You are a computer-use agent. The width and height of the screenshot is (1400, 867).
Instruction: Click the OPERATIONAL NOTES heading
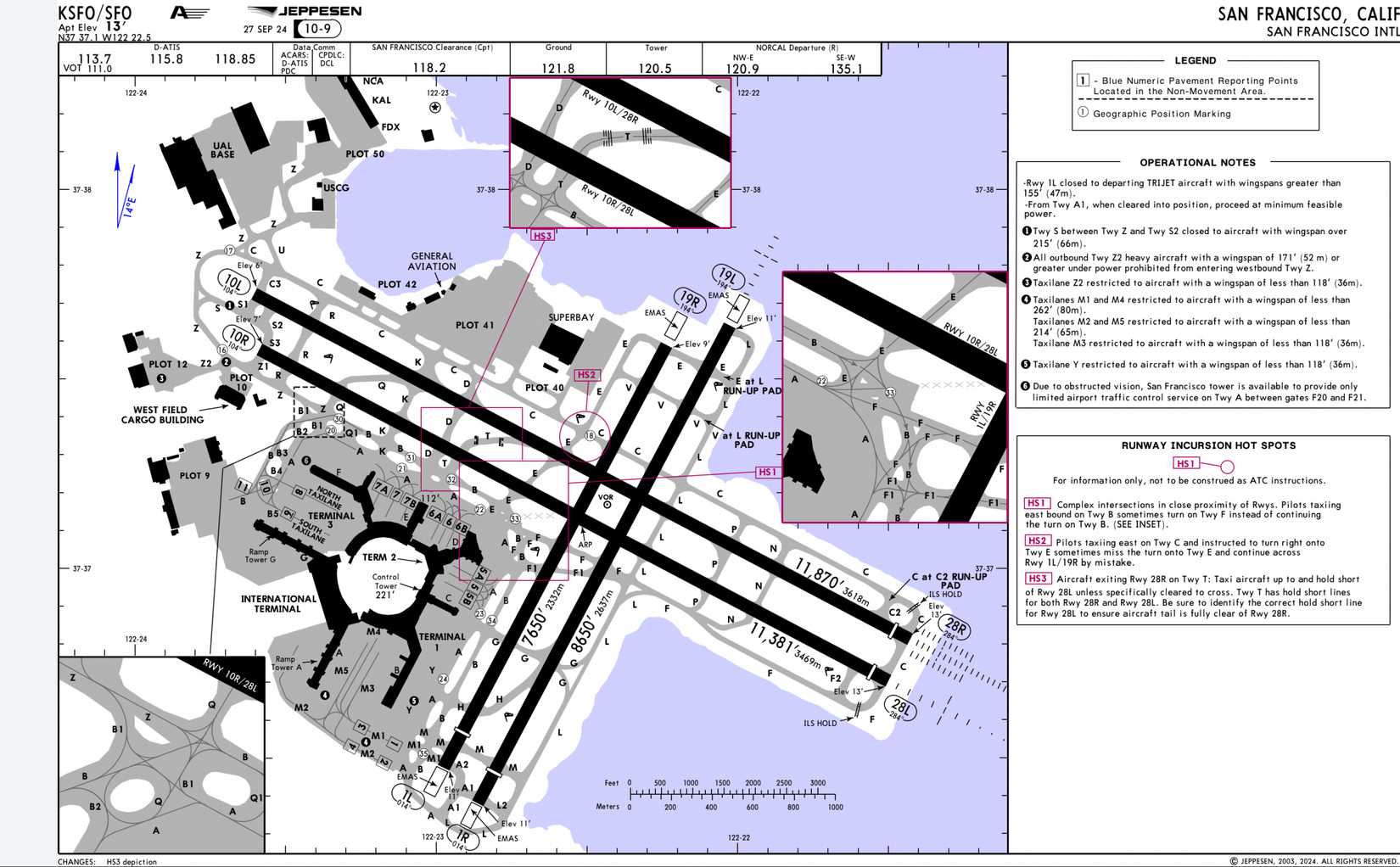1197,162
